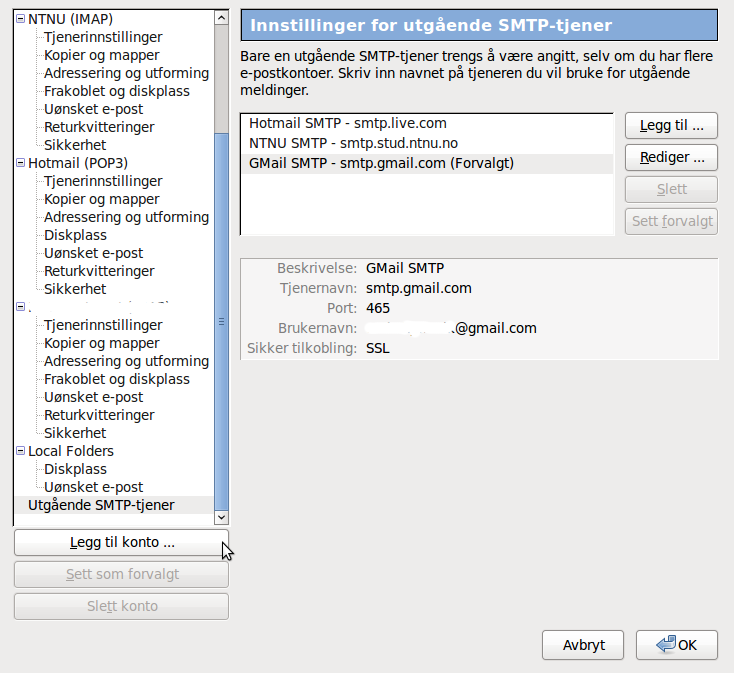
Task: Click the greyed Slett button
Action: (671, 189)
